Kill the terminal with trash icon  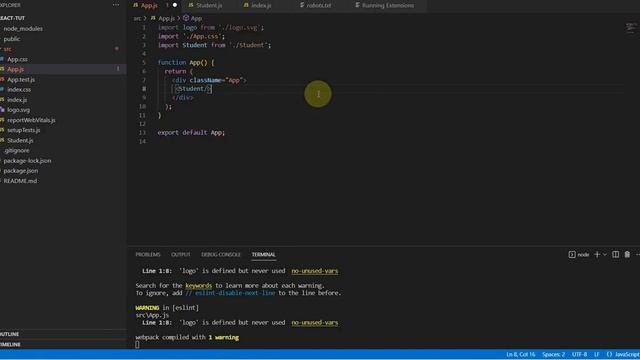point(627,254)
